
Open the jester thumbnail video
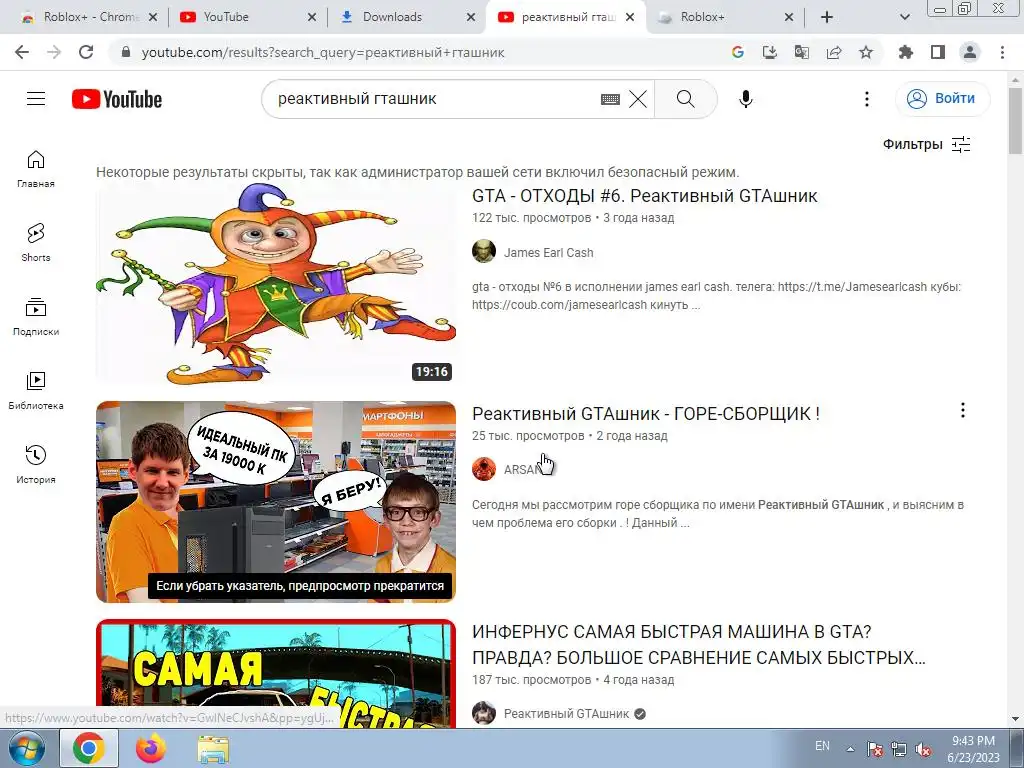pos(276,283)
